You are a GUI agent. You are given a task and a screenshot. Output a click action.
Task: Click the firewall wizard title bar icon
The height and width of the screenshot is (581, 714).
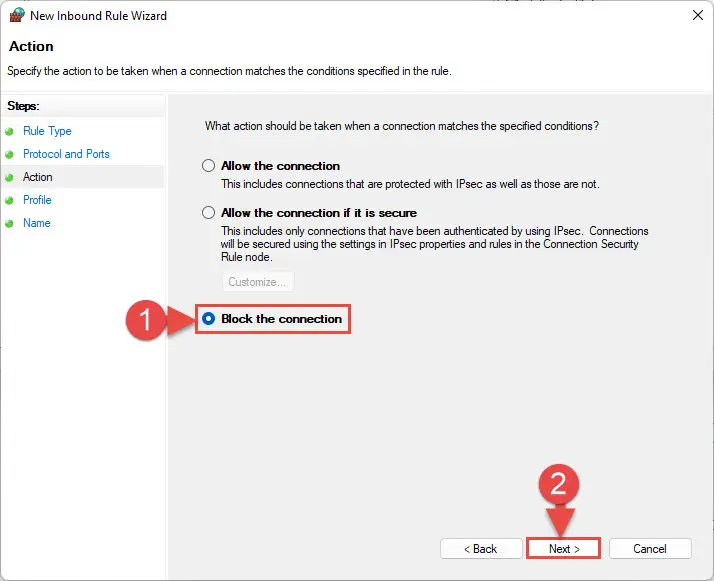tap(17, 15)
